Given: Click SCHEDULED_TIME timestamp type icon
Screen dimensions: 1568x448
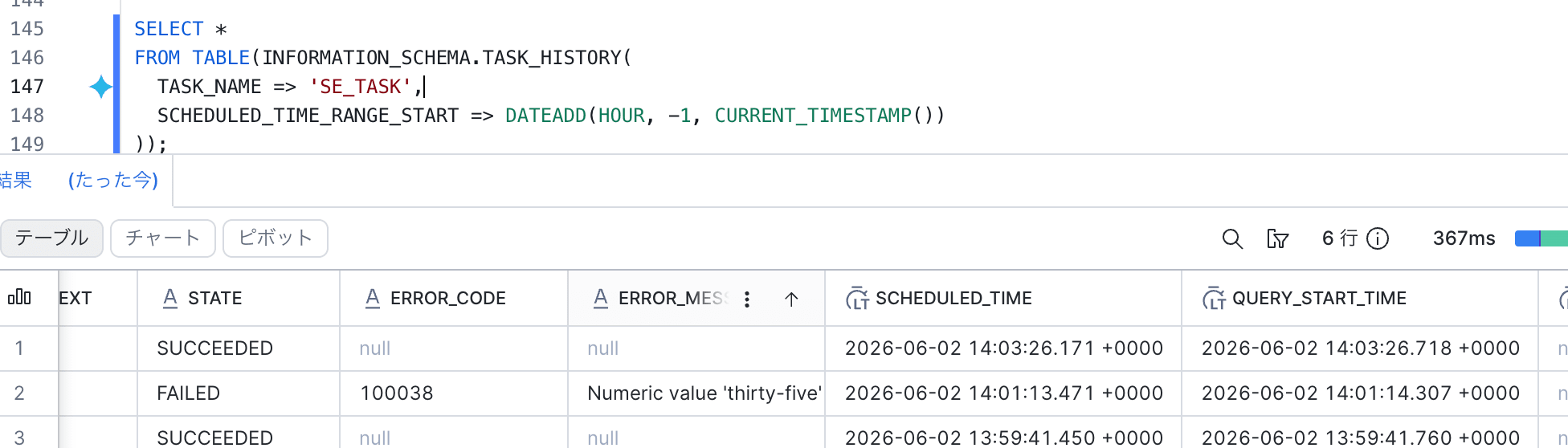Looking at the screenshot, I should pos(857,298).
